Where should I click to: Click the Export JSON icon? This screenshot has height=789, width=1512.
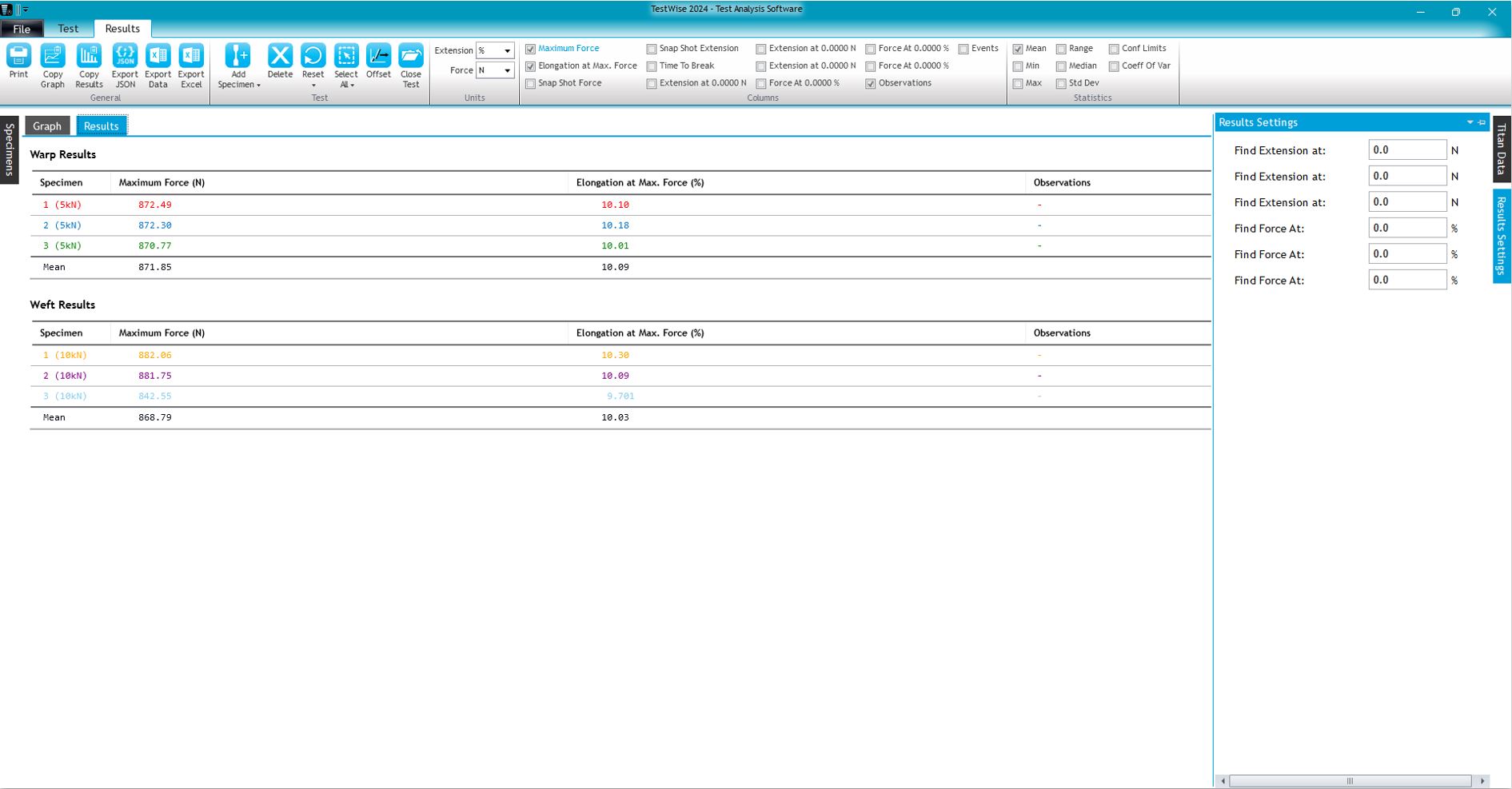click(x=125, y=56)
